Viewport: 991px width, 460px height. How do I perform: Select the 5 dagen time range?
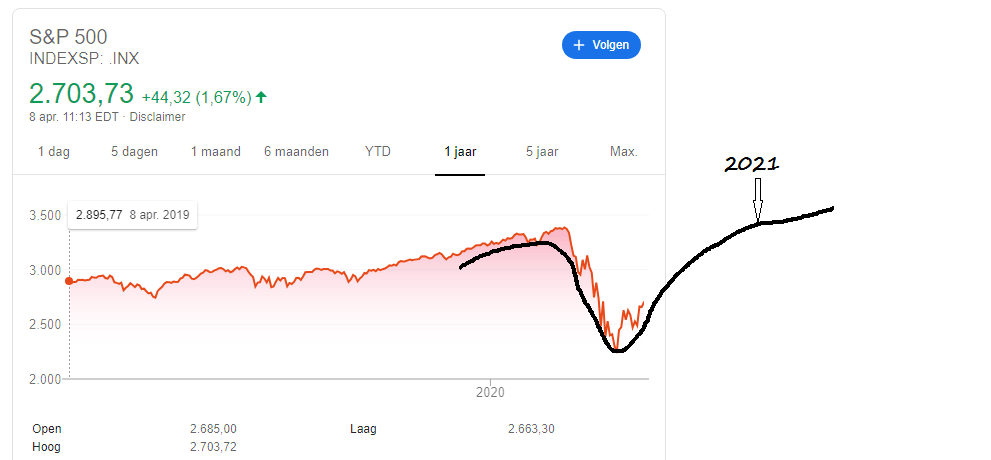135,152
